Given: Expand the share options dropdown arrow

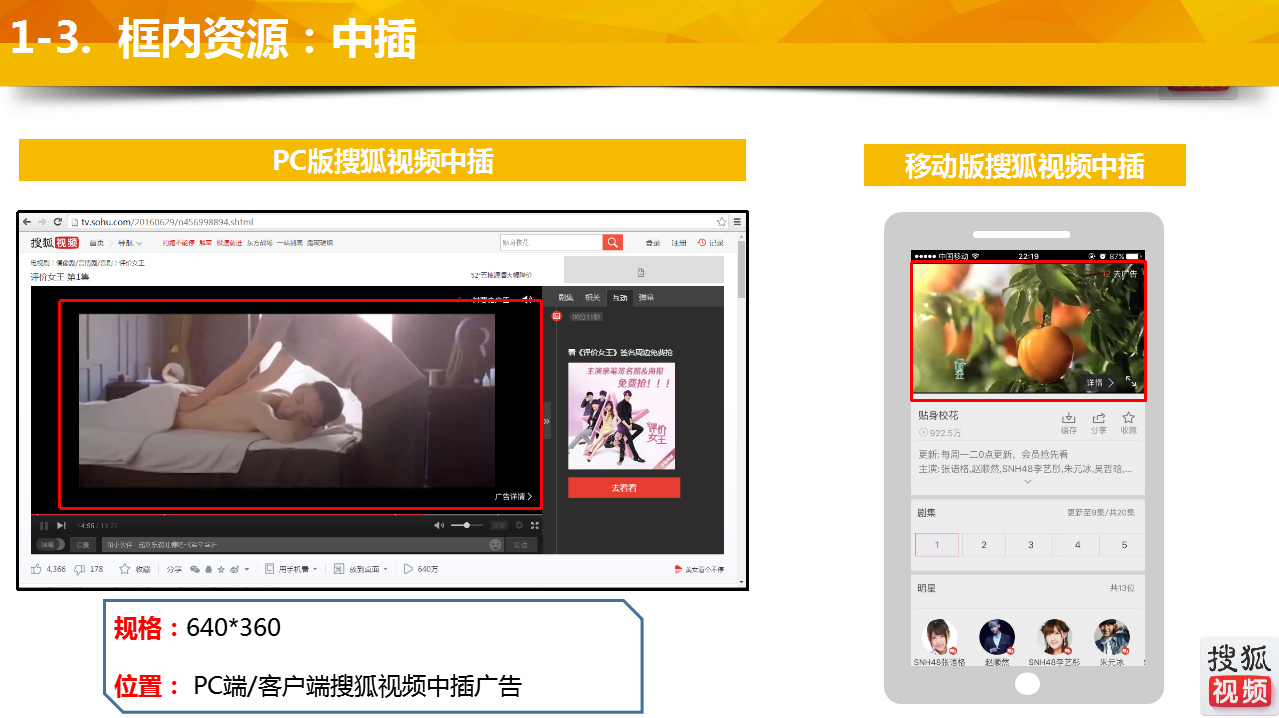Looking at the screenshot, I should [247, 569].
